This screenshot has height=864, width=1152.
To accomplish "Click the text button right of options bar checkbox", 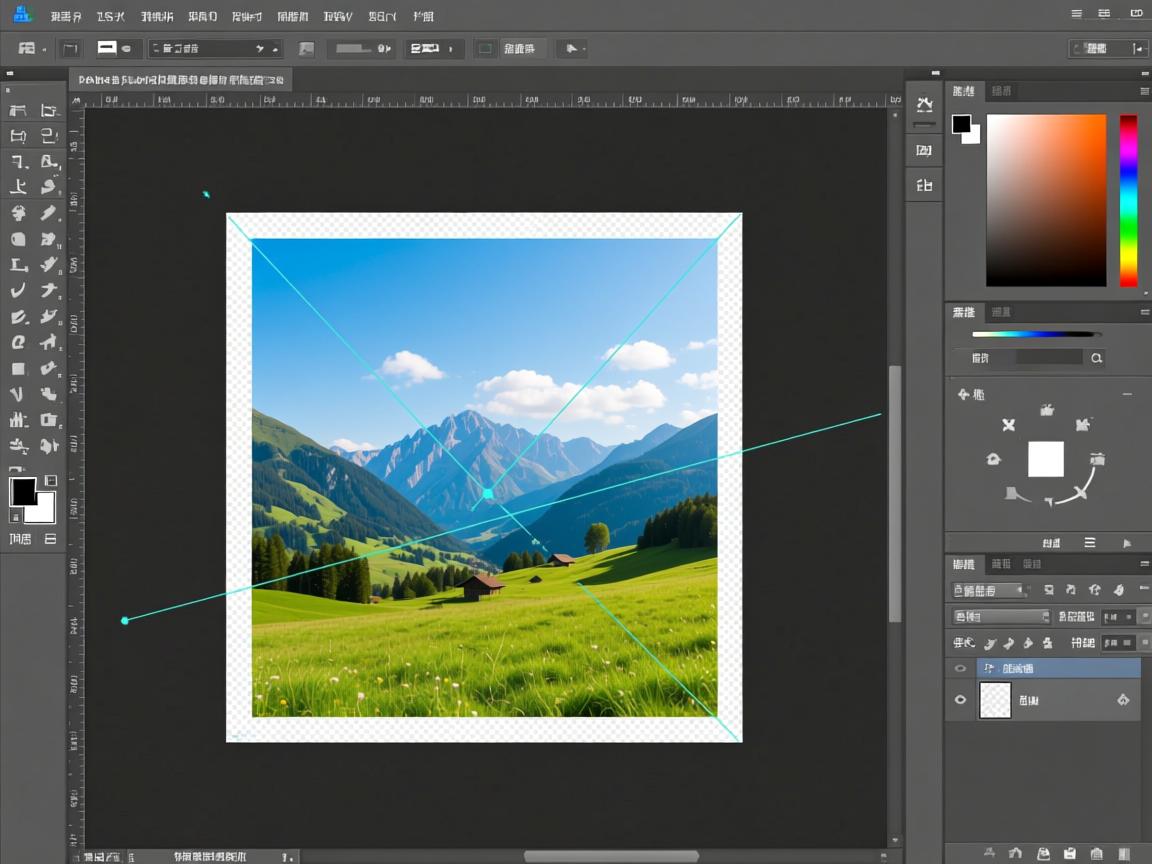I will click(x=519, y=48).
